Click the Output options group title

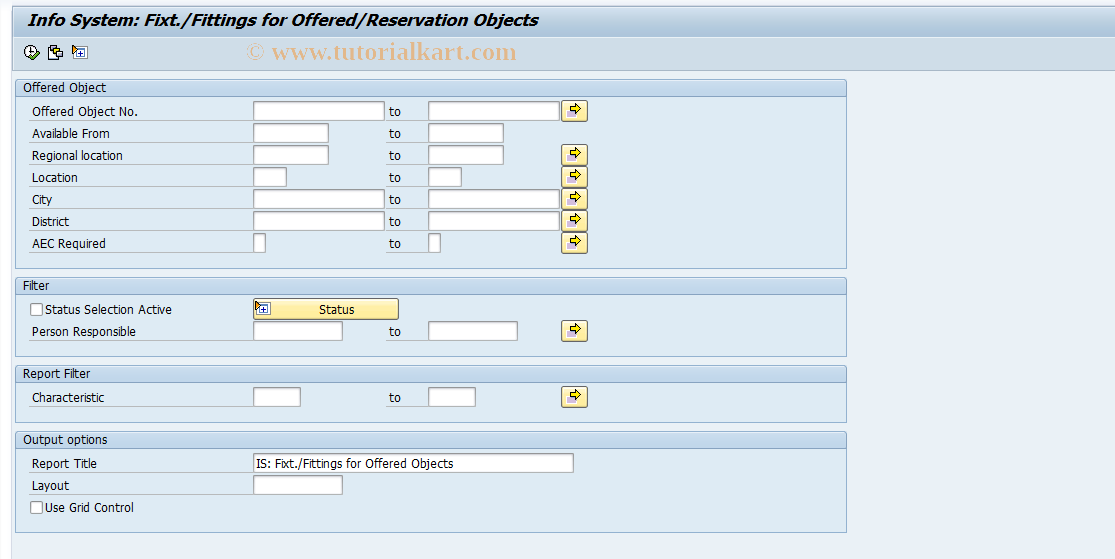(x=65, y=440)
